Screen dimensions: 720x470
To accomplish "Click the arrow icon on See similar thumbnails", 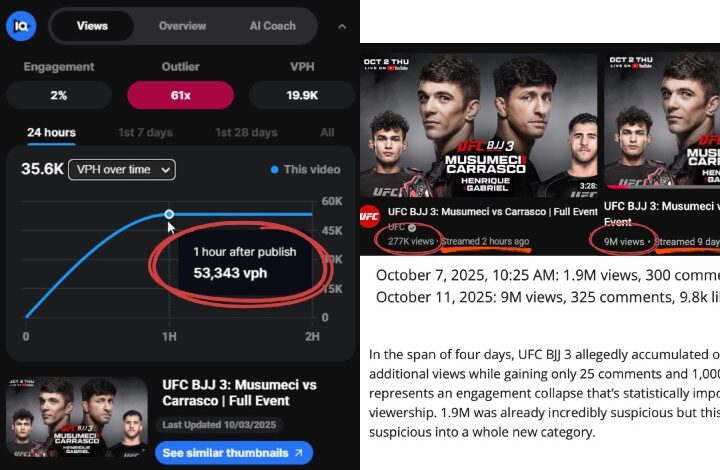I will coord(298,453).
